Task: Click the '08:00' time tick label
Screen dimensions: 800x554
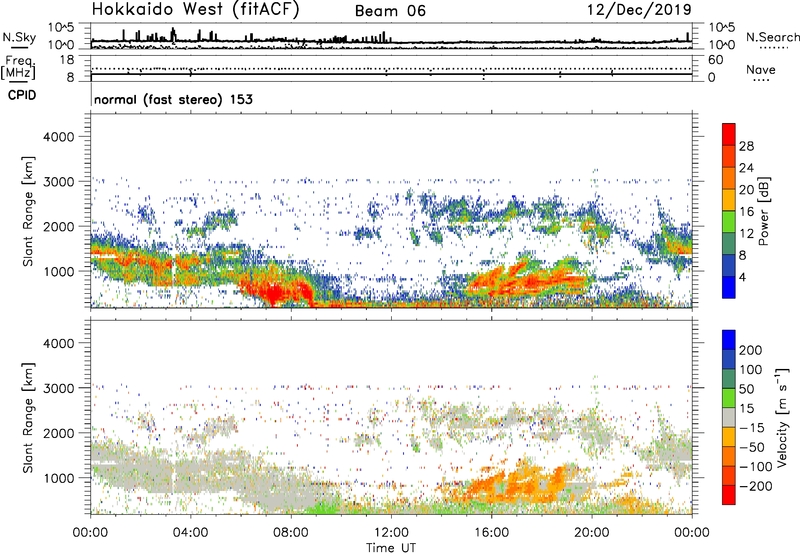Action: (x=290, y=533)
